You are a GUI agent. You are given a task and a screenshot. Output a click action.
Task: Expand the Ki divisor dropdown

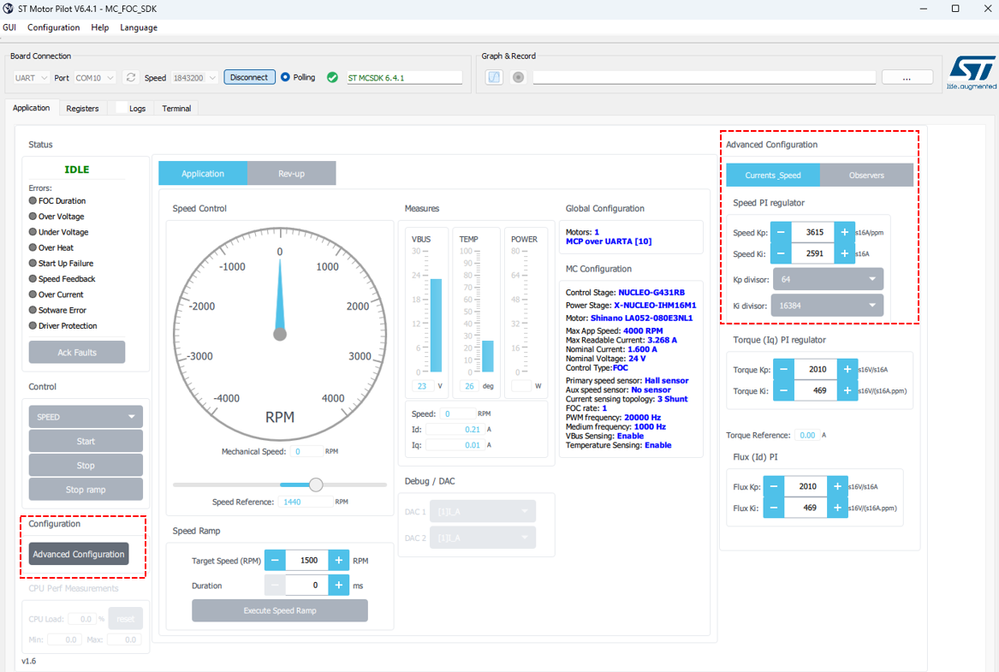pos(827,306)
